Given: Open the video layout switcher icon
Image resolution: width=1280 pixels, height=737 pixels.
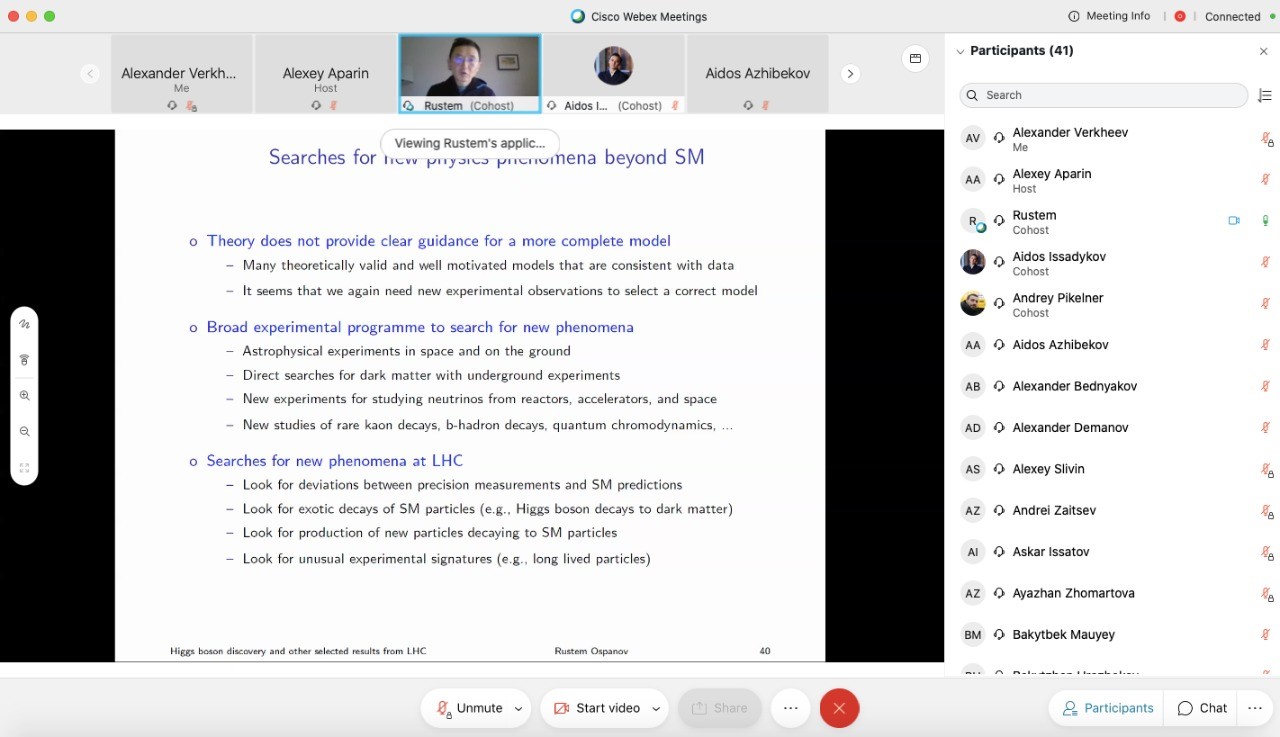Looking at the screenshot, I should point(914,59).
